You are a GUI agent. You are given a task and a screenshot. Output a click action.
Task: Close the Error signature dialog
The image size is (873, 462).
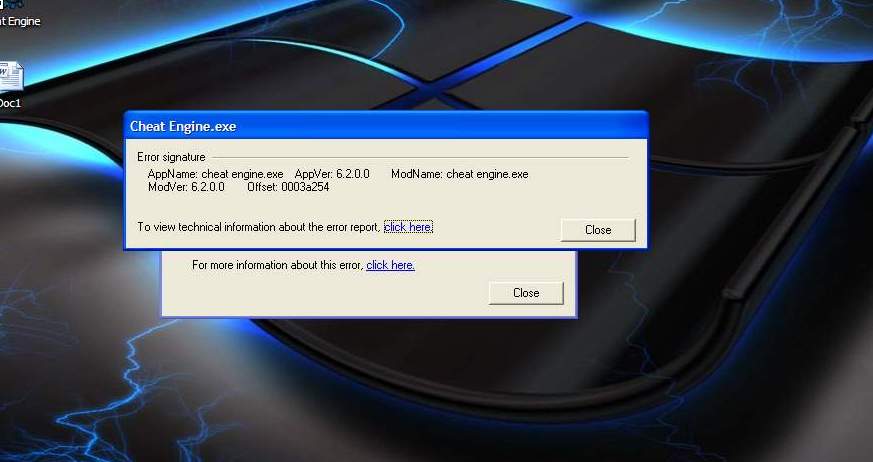coord(598,230)
